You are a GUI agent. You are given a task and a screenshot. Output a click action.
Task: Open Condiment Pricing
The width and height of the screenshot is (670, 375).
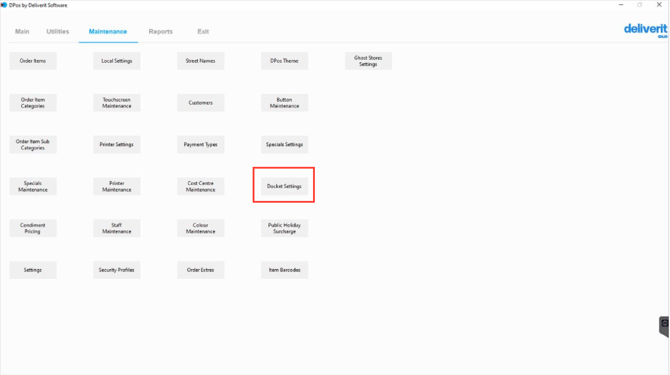tap(33, 228)
